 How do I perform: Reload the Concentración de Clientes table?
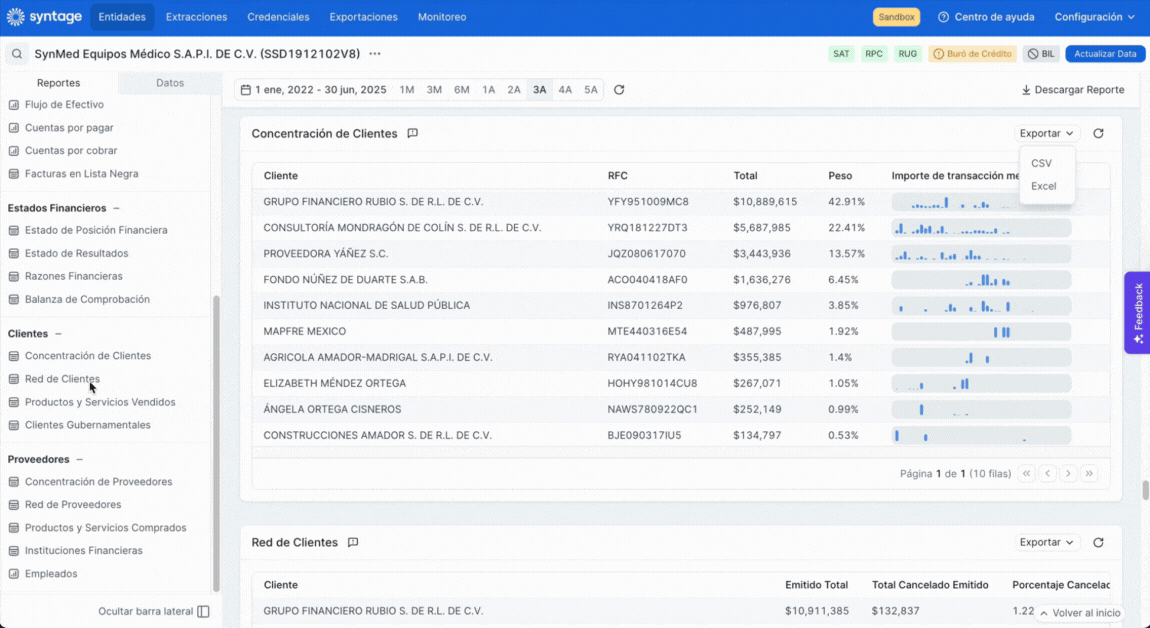tap(1098, 134)
